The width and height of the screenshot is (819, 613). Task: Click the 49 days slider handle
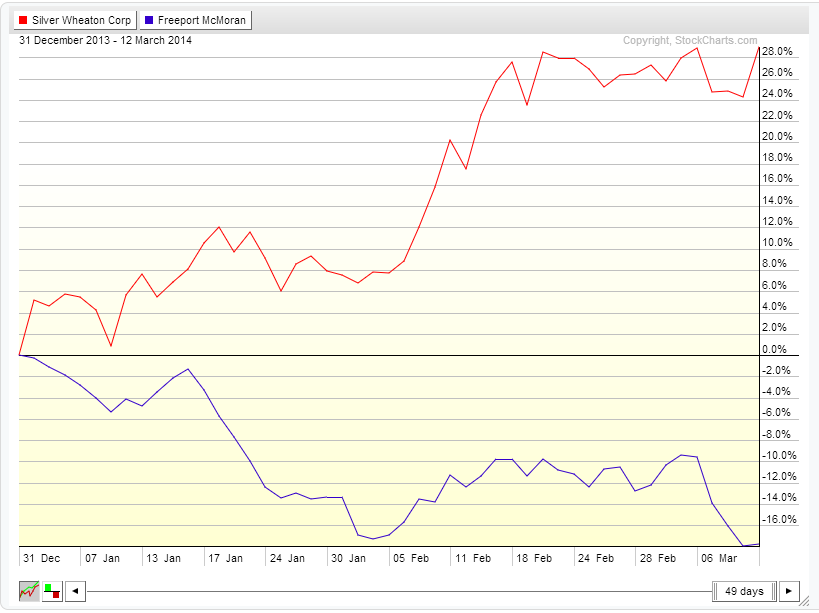[x=743, y=591]
